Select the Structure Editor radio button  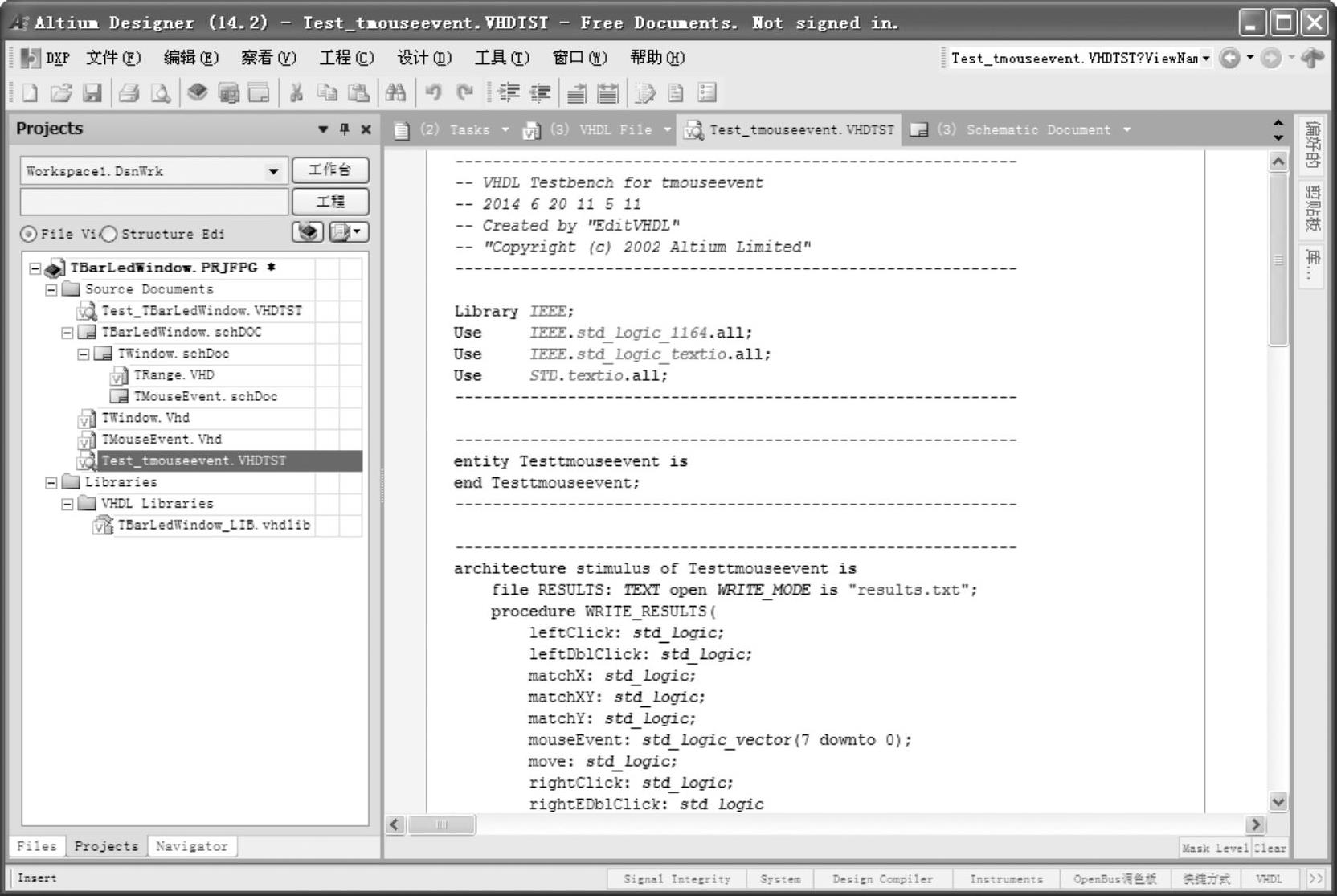tap(108, 234)
